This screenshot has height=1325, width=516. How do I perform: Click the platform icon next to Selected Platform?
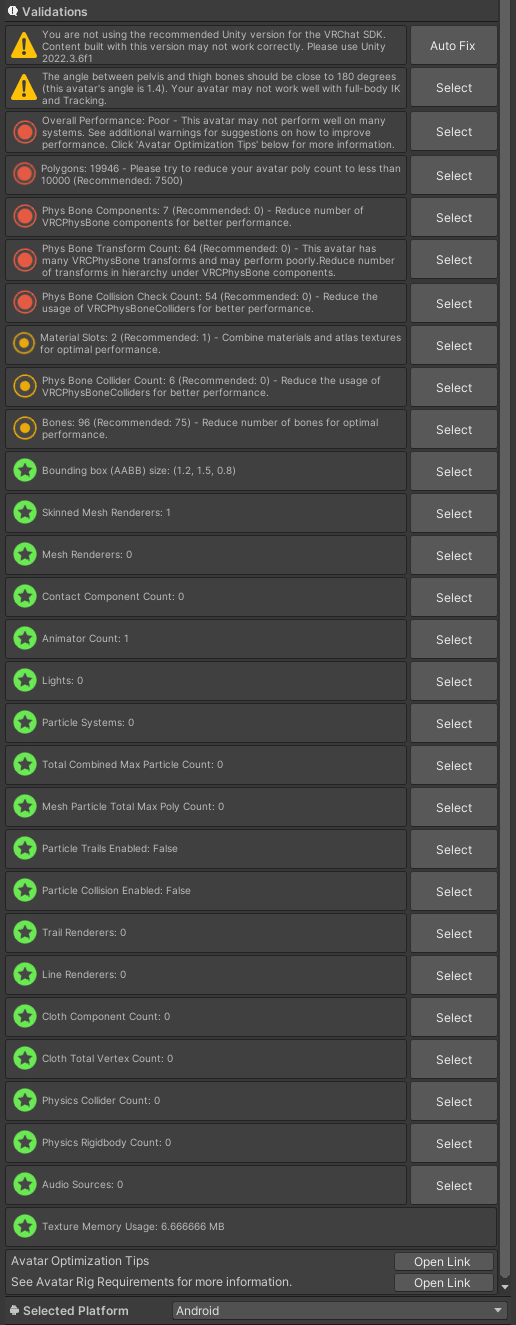pyautogui.click(x=14, y=1310)
